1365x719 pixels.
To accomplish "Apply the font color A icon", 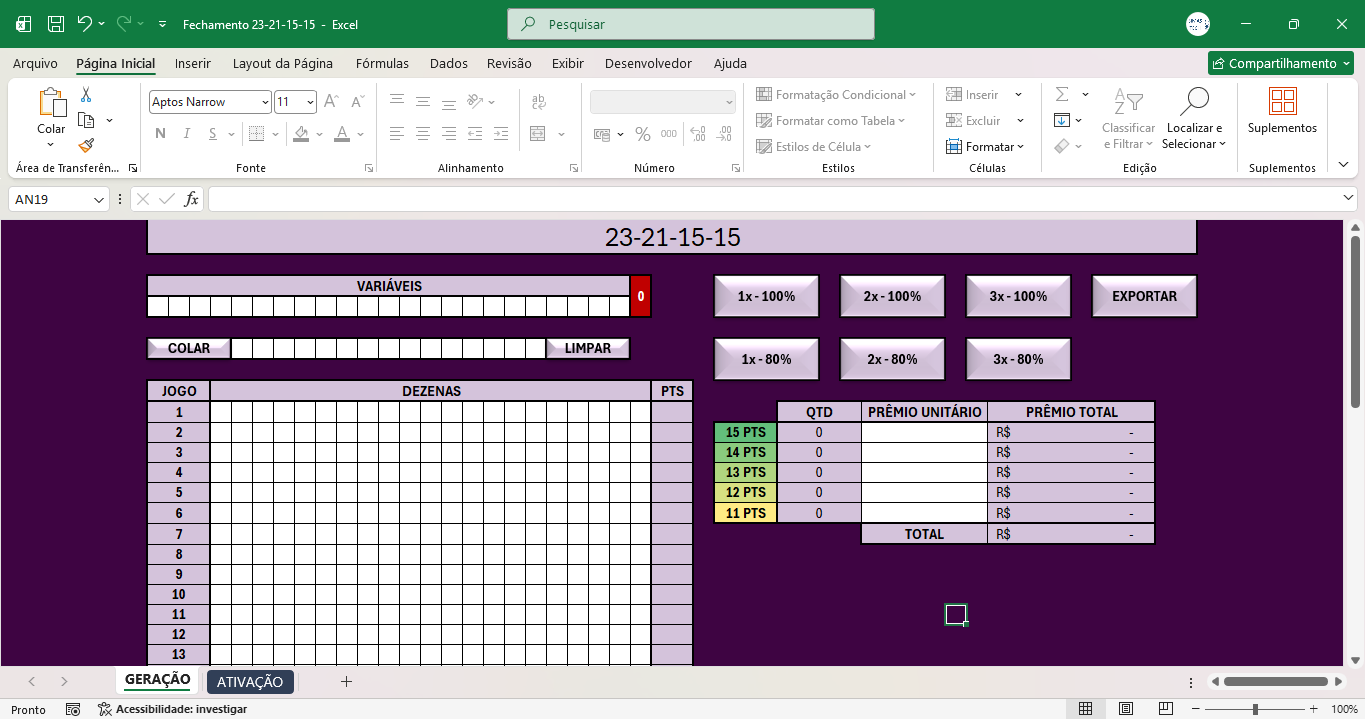I will (342, 134).
